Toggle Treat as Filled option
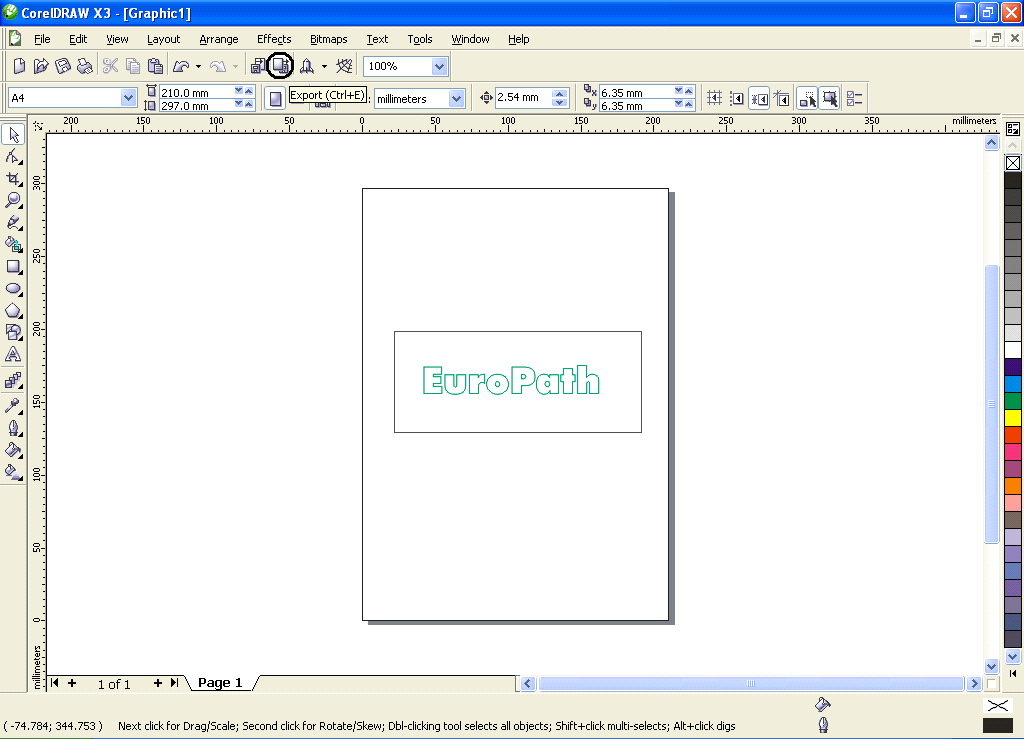 click(x=830, y=99)
